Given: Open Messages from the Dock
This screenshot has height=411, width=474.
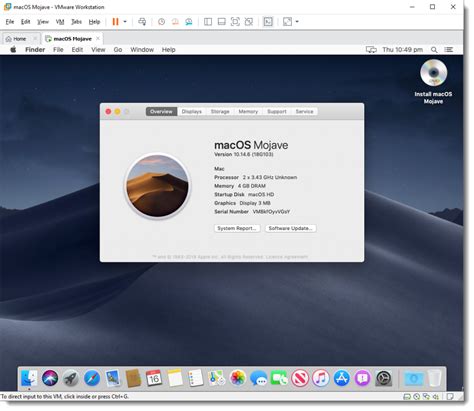Looking at the screenshot, I should point(258,378).
